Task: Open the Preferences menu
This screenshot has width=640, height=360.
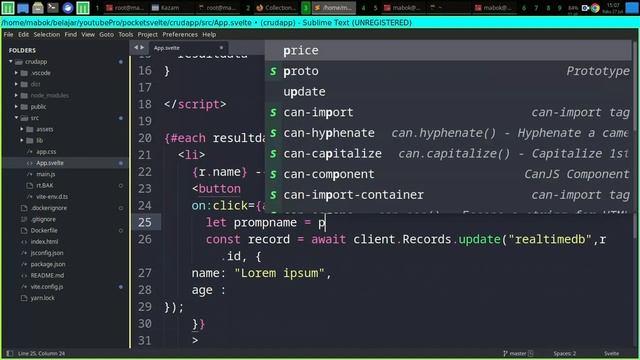Action: [180, 35]
